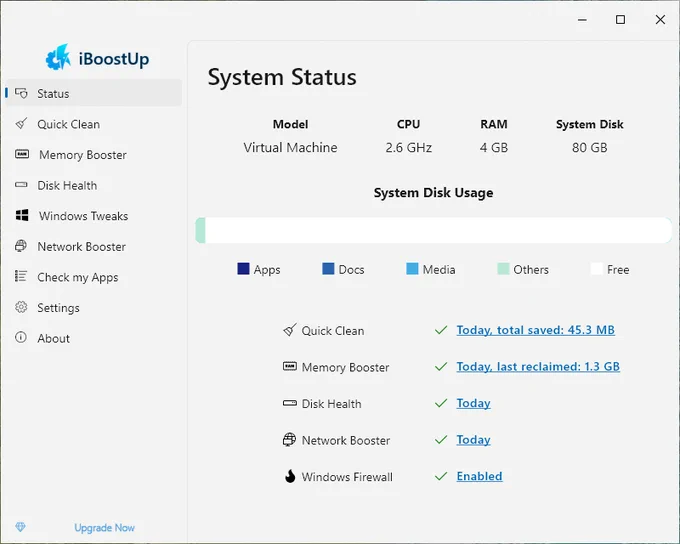Click the Memory Booster RAM icon in sidebar
Image resolution: width=680 pixels, height=544 pixels.
pos(22,154)
